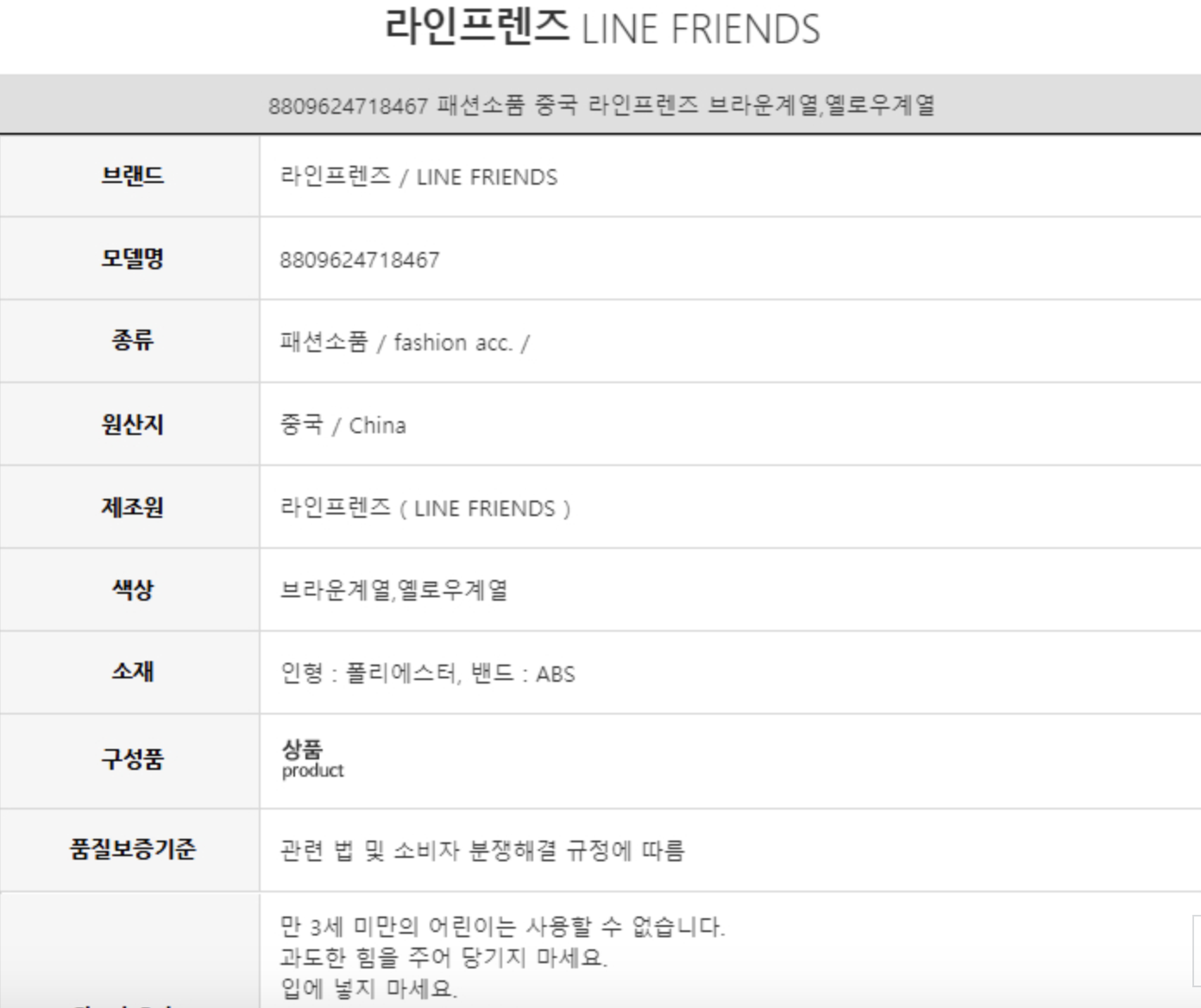Click the 패션소품 / fashion acc. value
The image size is (1201, 1008).
pos(404,343)
